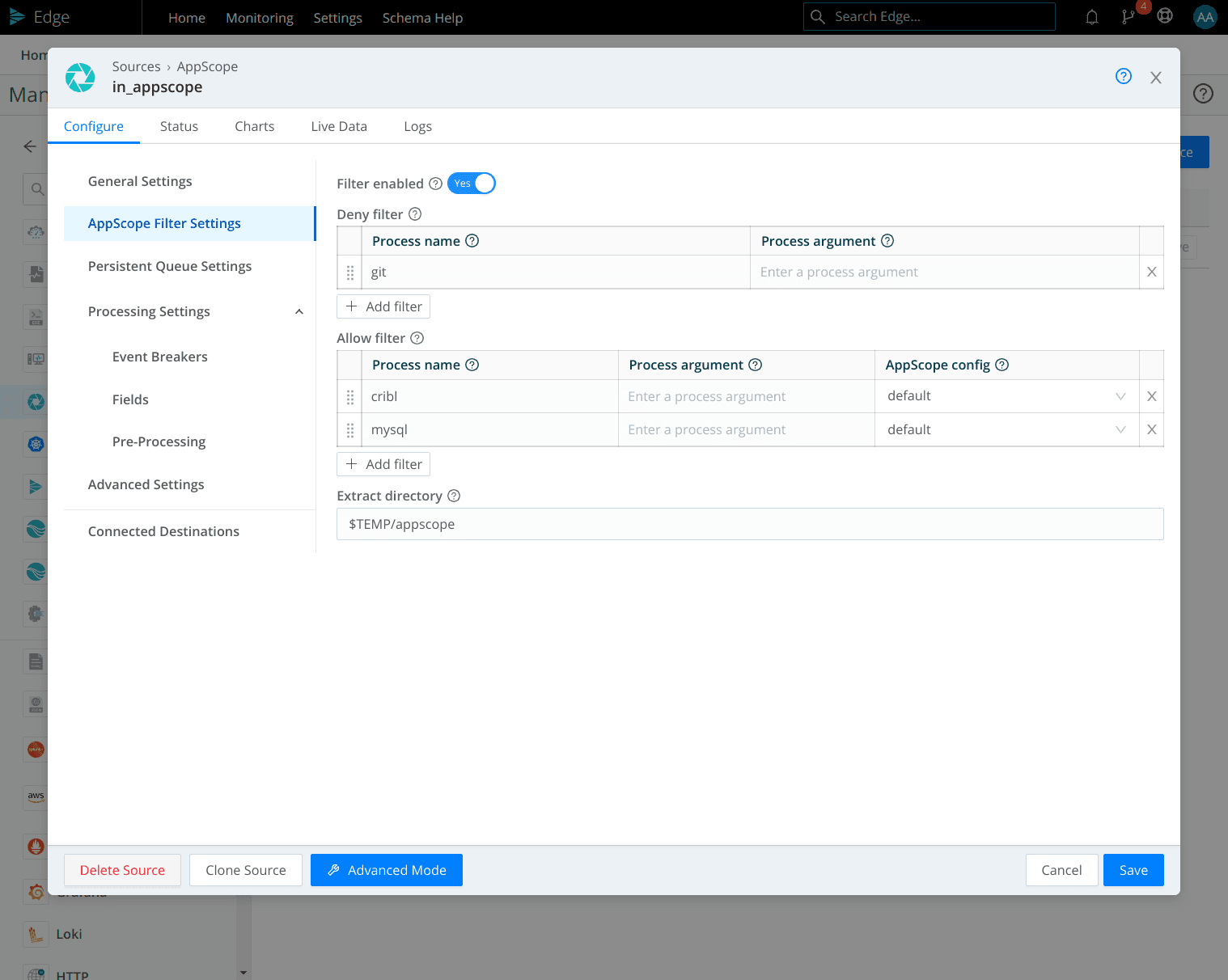The height and width of the screenshot is (980, 1228).
Task: Select Persistent Queue Settings in sidebar
Action: (170, 266)
